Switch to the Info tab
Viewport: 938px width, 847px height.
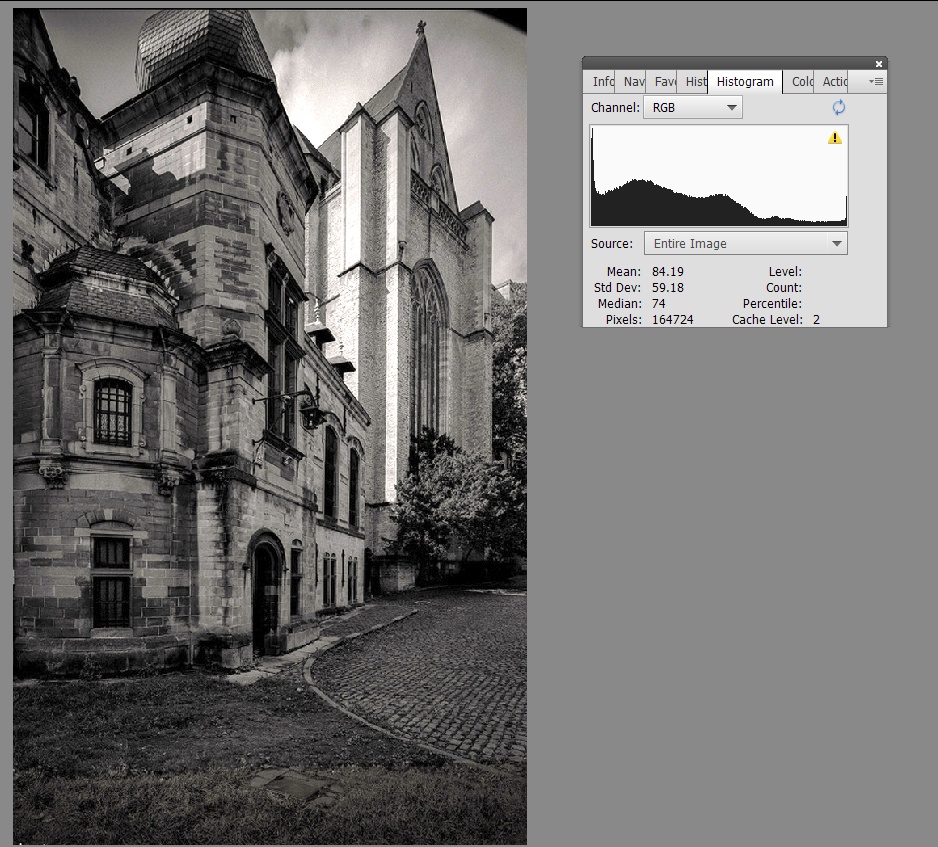click(x=602, y=82)
